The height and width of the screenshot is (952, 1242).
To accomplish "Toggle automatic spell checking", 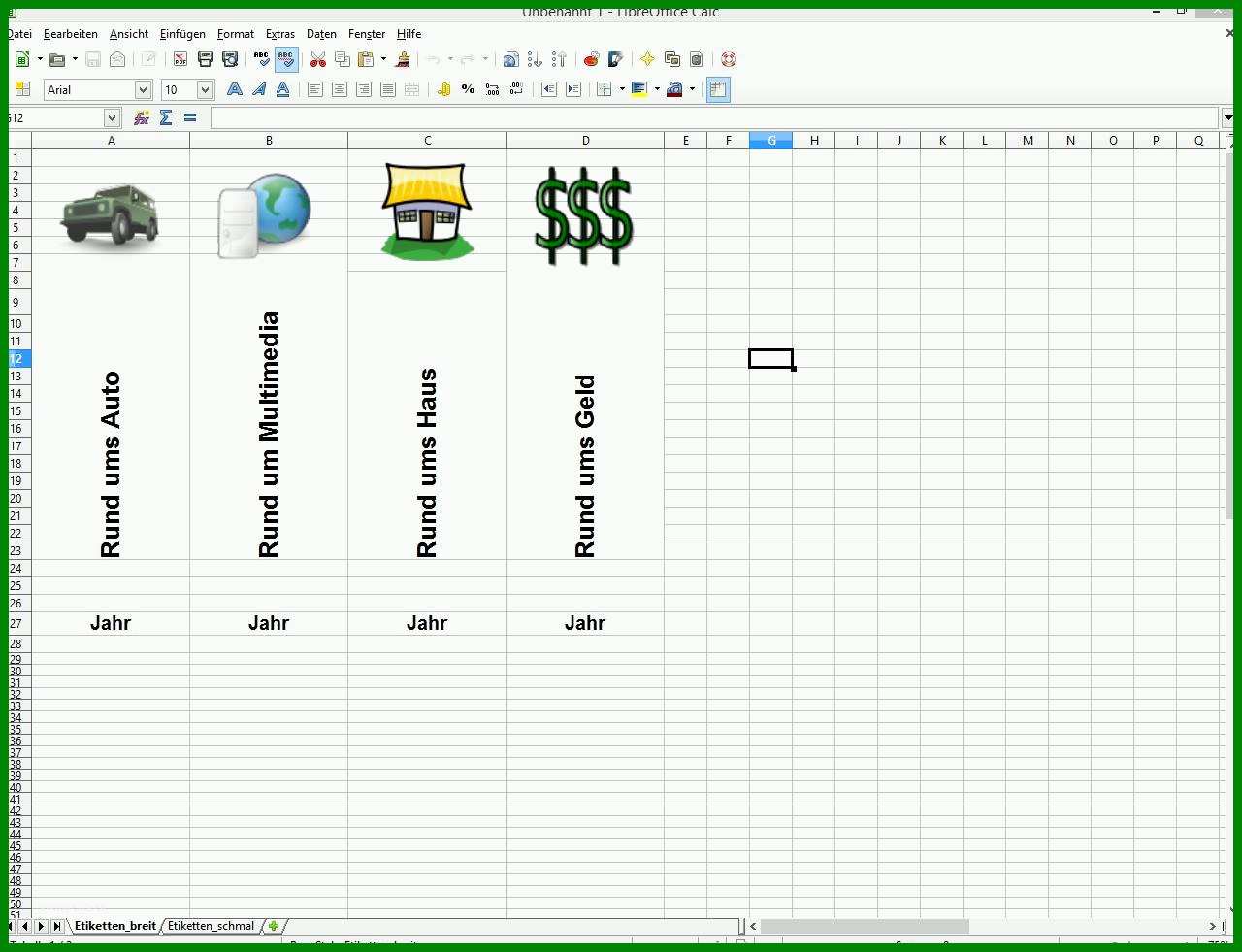I will (285, 59).
